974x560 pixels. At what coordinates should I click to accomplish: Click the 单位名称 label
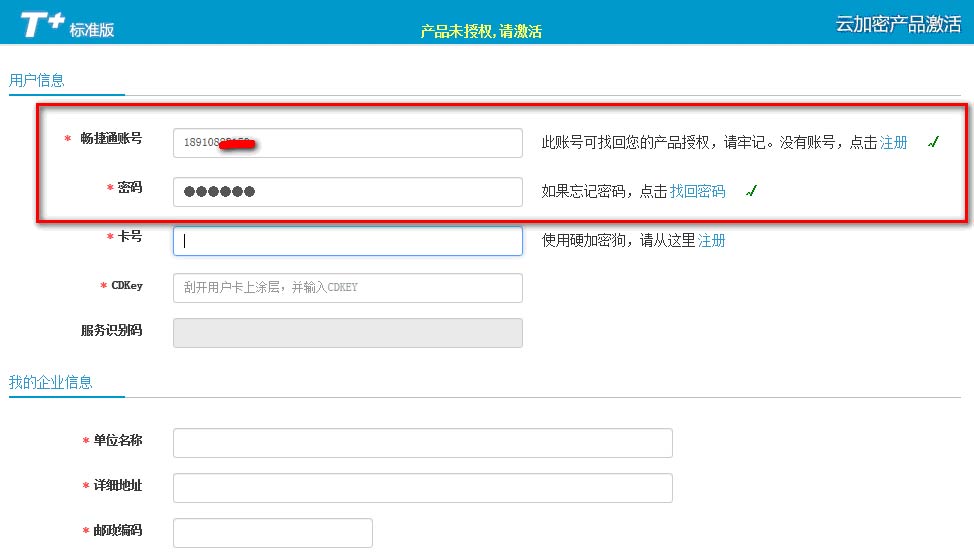point(117,440)
